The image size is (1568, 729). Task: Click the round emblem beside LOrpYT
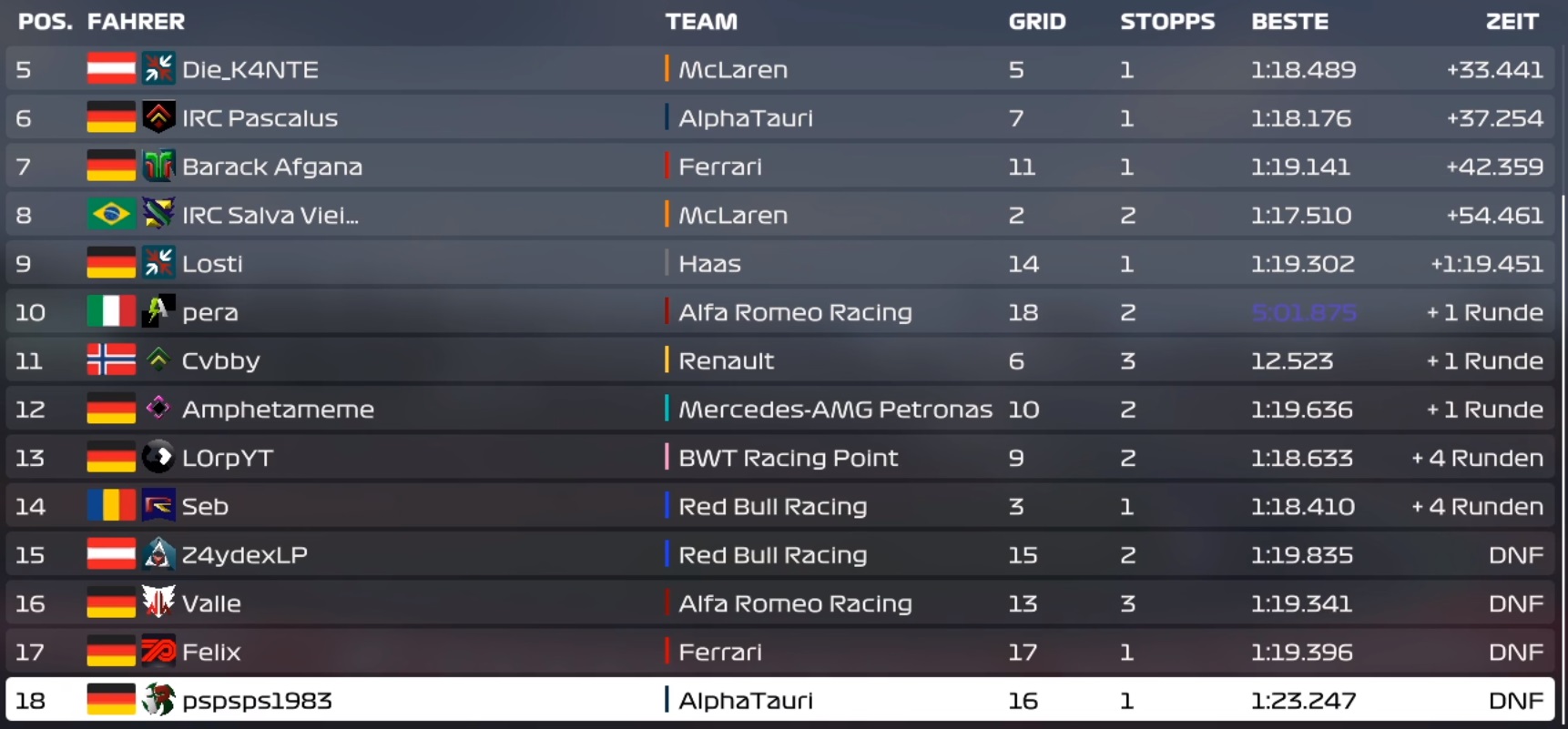click(x=158, y=458)
